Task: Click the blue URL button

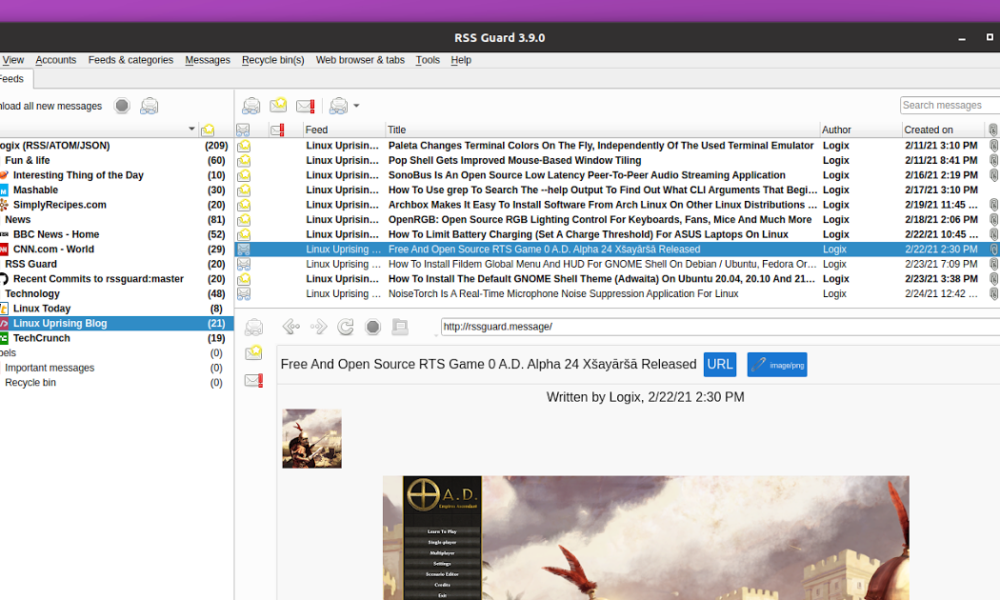Action: pos(719,365)
